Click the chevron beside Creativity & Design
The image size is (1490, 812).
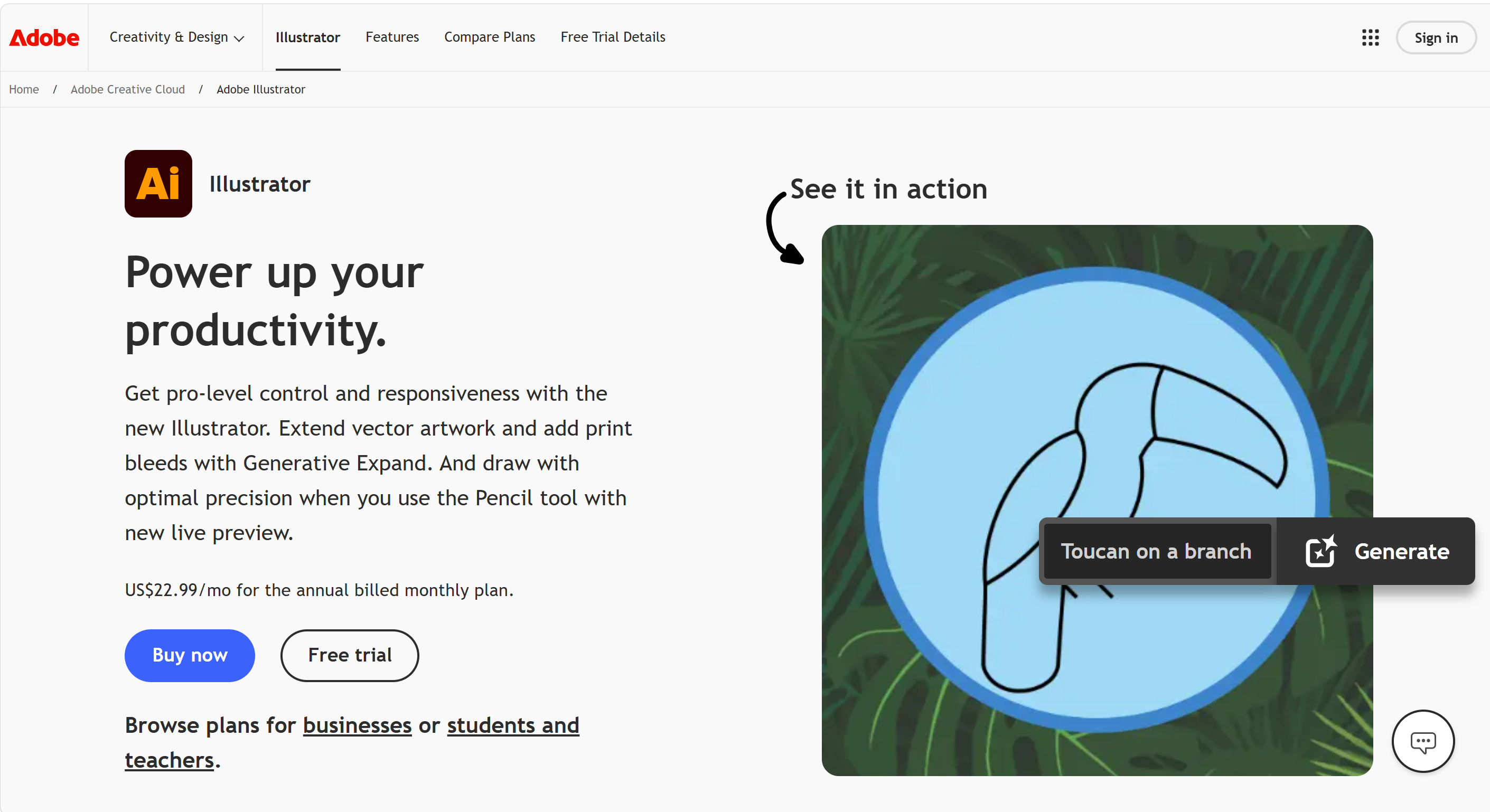pos(239,39)
